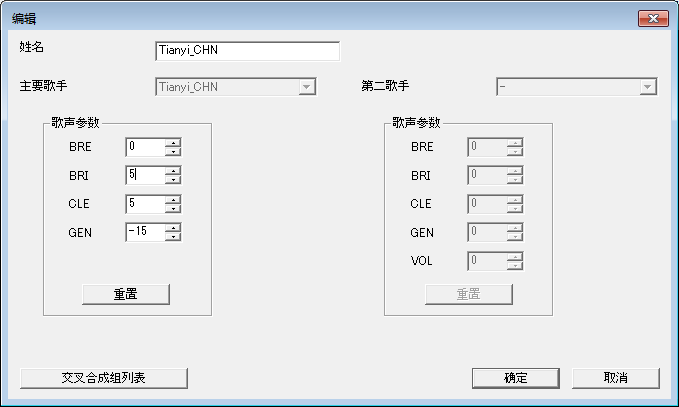Increase second singer GEN up arrow
This screenshot has width=679, height=407.
515,228
